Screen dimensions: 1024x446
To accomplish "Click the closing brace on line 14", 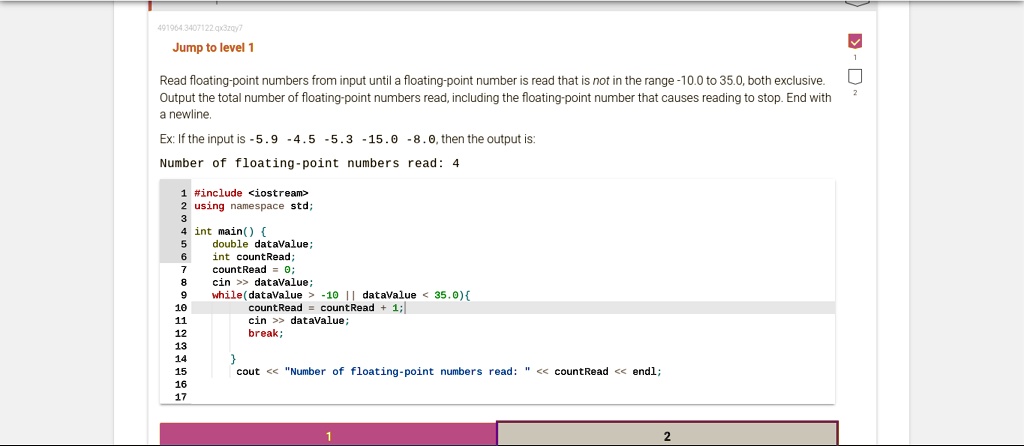I will click(232, 358).
